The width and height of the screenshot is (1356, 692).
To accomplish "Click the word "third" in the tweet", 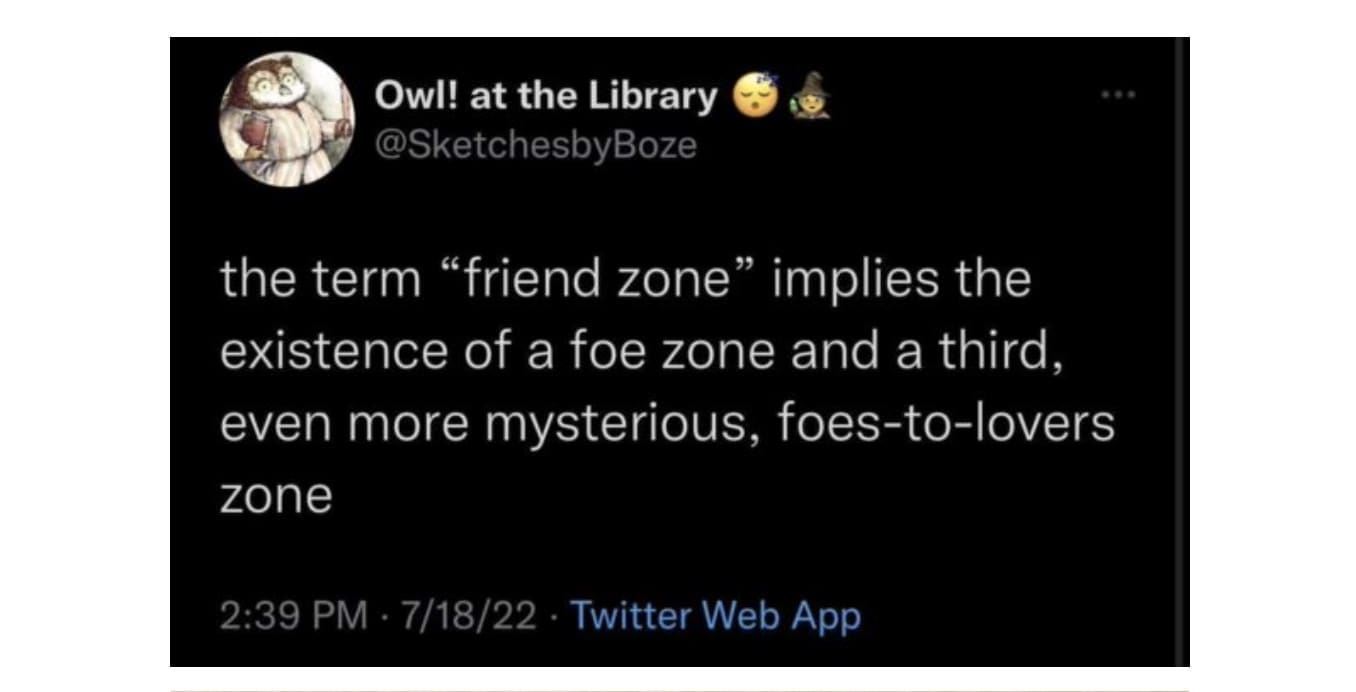I will point(1005,352).
